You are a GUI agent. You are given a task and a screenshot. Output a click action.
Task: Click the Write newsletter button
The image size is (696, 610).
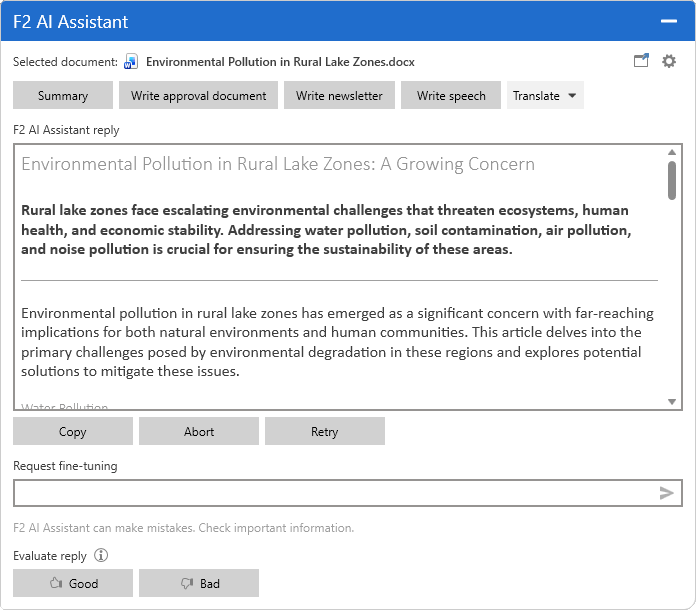pos(339,95)
